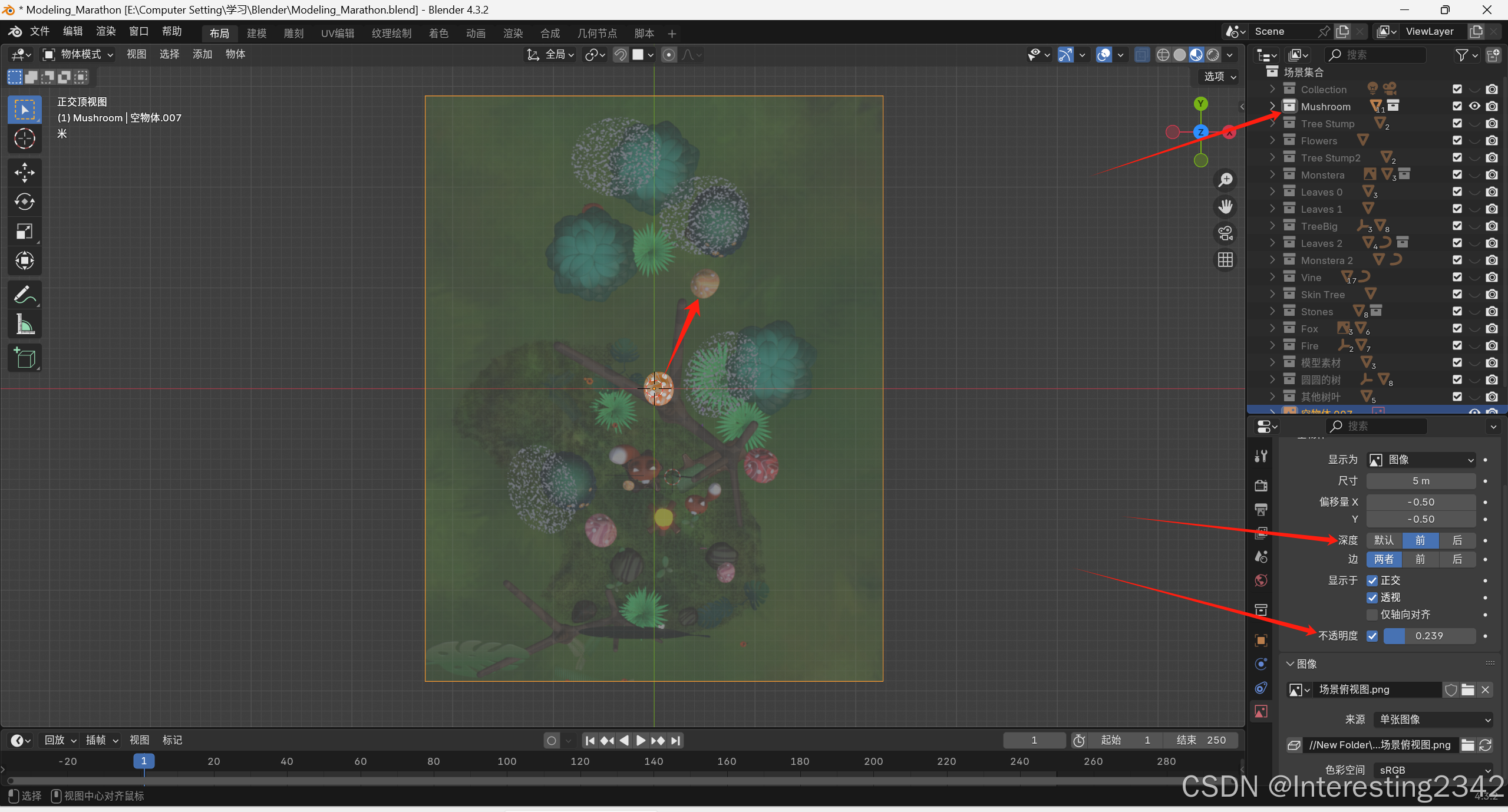
Task: Select the Measure tool
Action: coord(24,324)
